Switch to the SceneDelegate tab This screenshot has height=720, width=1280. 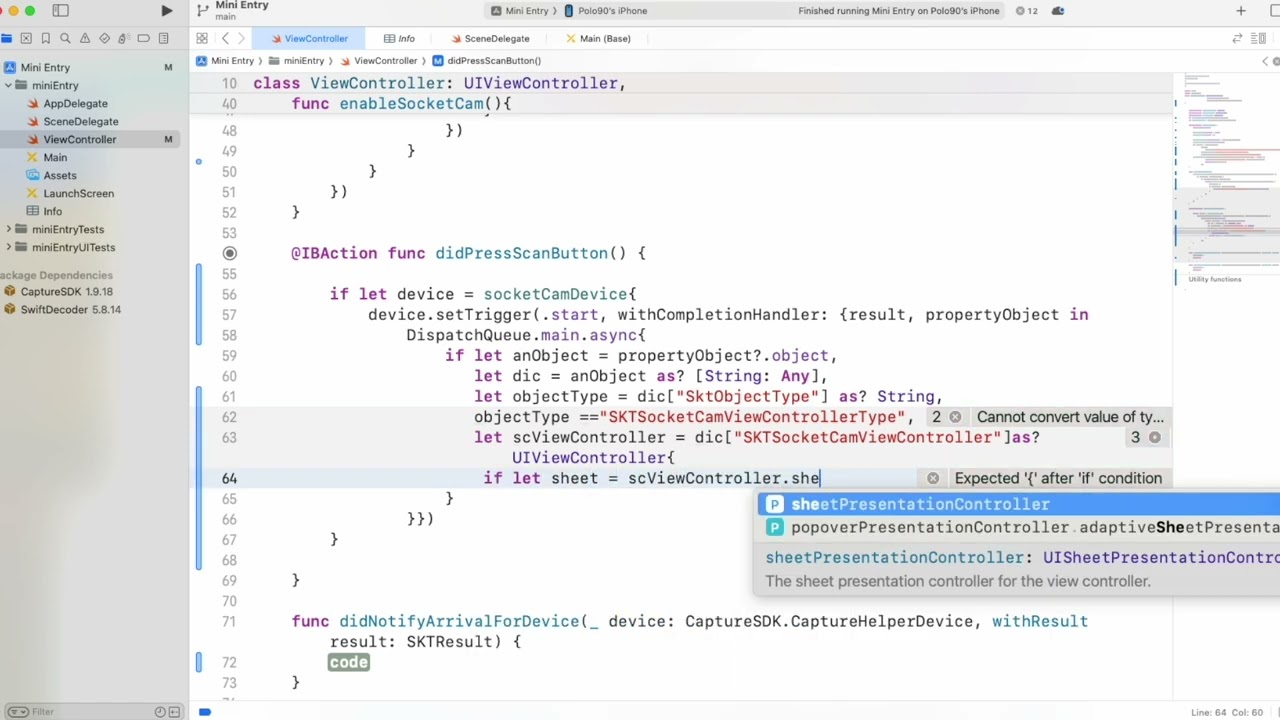tap(490, 38)
